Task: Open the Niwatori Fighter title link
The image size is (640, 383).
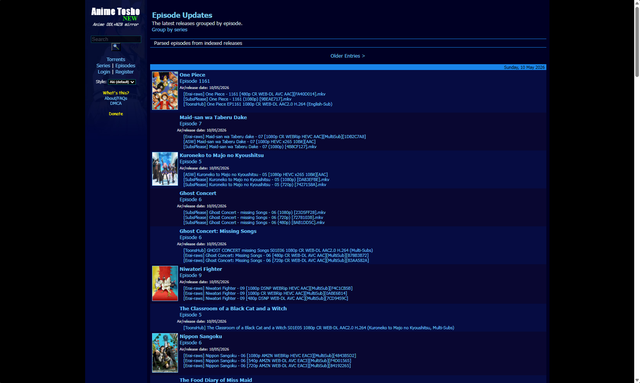Action: tap(201, 269)
